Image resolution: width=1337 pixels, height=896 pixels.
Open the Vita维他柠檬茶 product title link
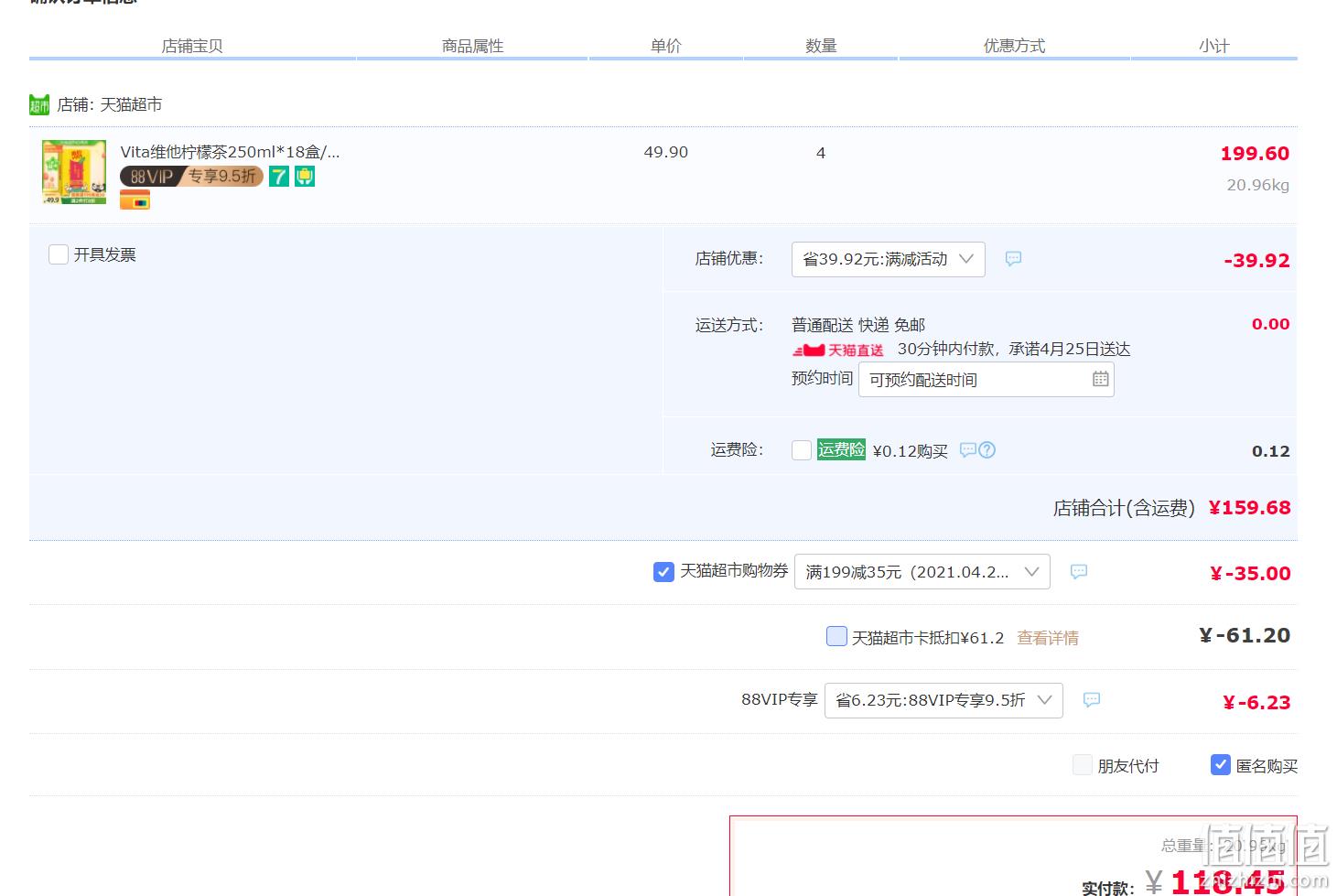pos(230,152)
